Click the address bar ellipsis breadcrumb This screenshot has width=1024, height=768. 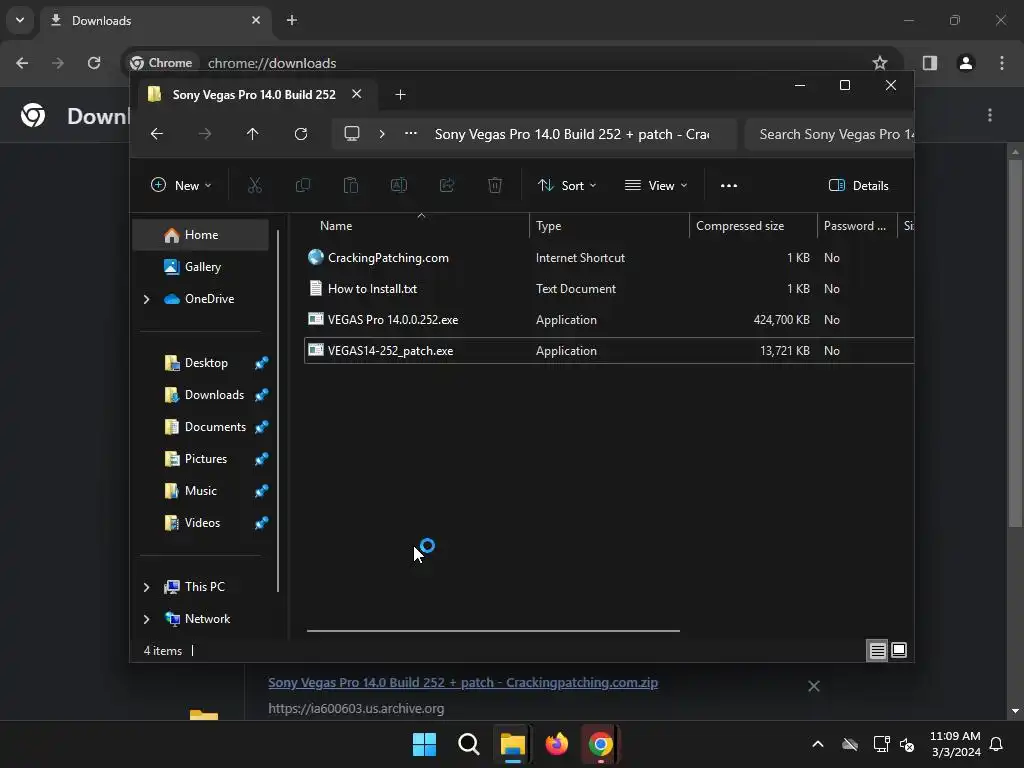tap(411, 133)
